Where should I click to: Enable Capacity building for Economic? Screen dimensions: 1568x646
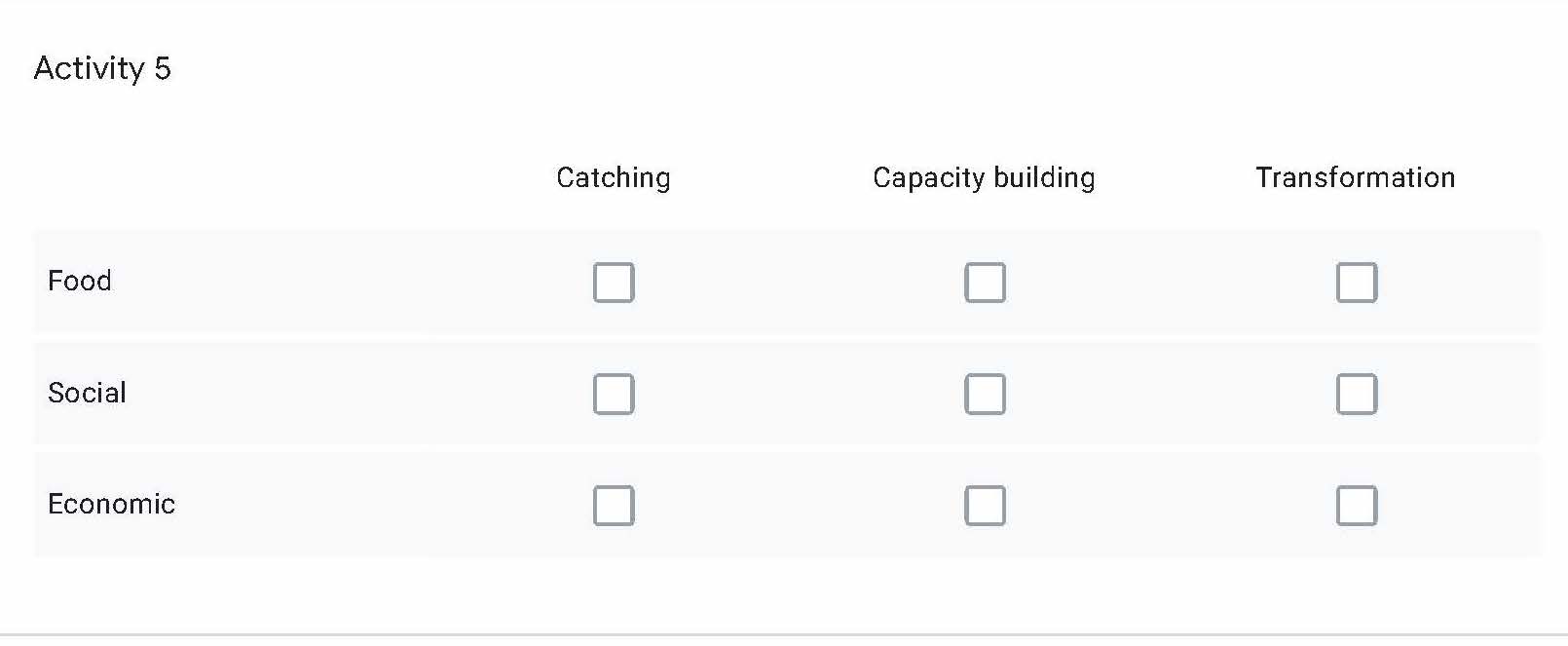(985, 506)
